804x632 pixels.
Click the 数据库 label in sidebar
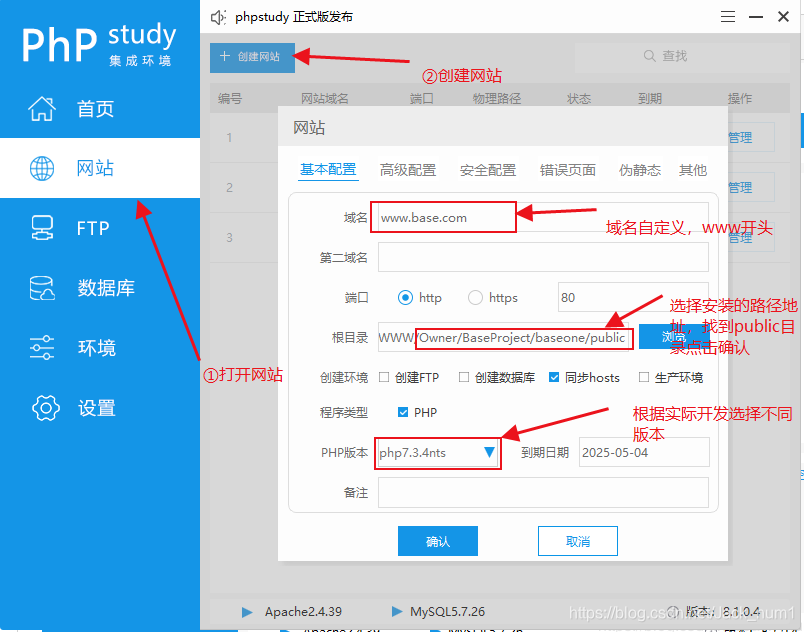(106, 288)
